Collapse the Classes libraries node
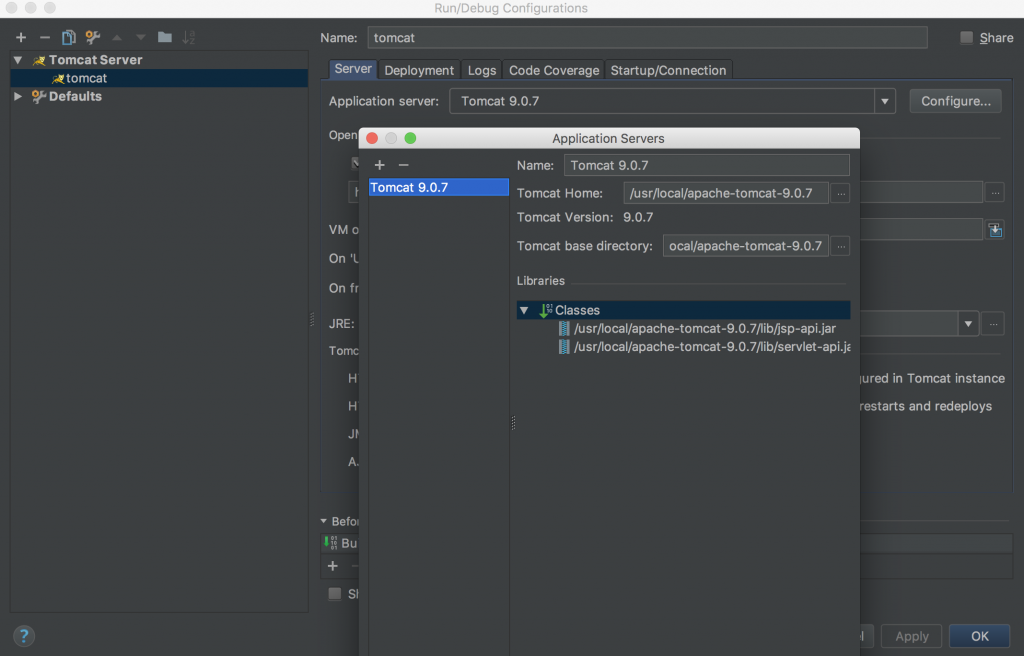The height and width of the screenshot is (656, 1024). point(524,311)
